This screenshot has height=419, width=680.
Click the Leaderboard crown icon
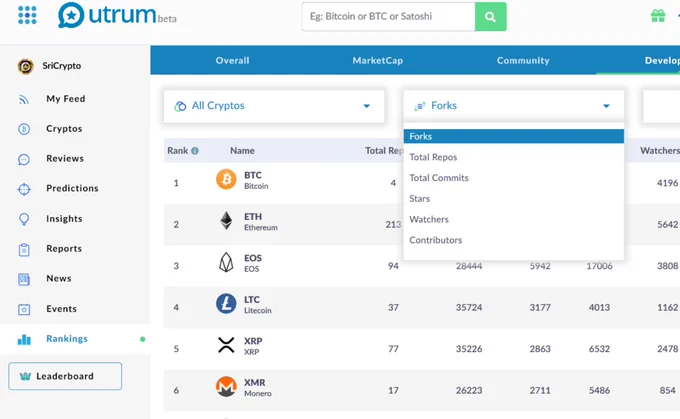coord(25,376)
